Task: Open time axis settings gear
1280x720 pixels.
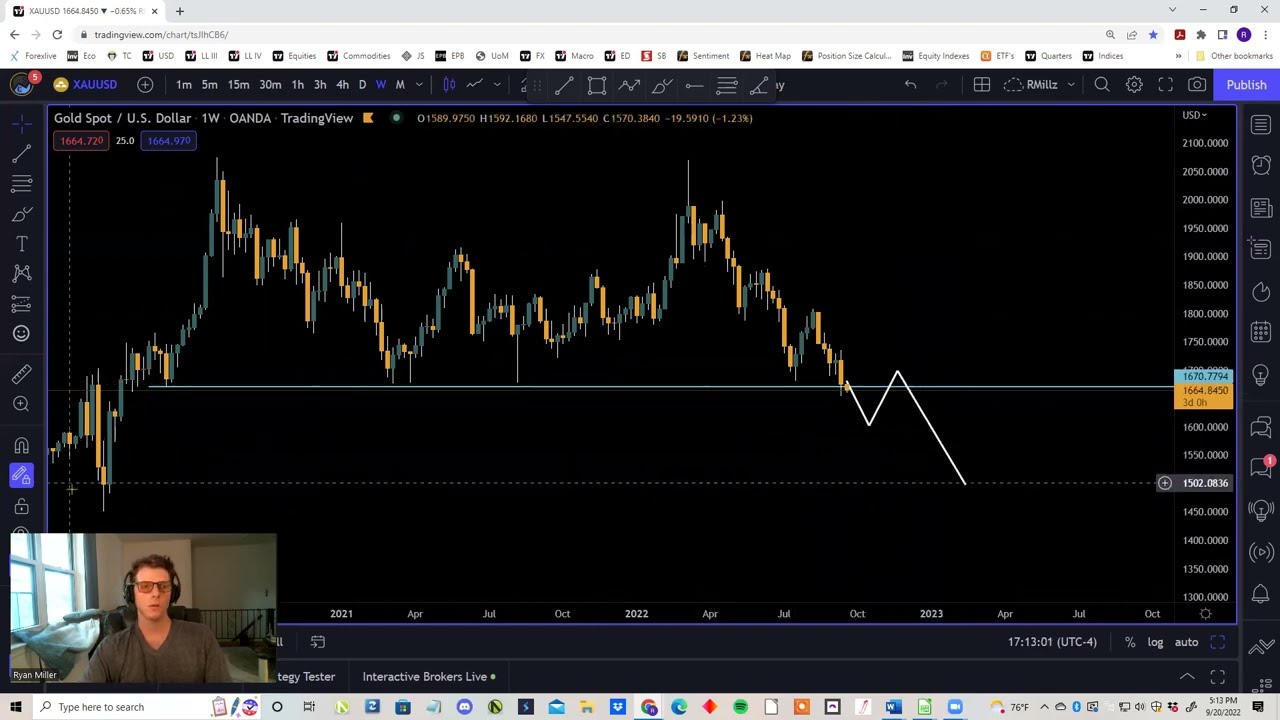Action: click(1205, 614)
